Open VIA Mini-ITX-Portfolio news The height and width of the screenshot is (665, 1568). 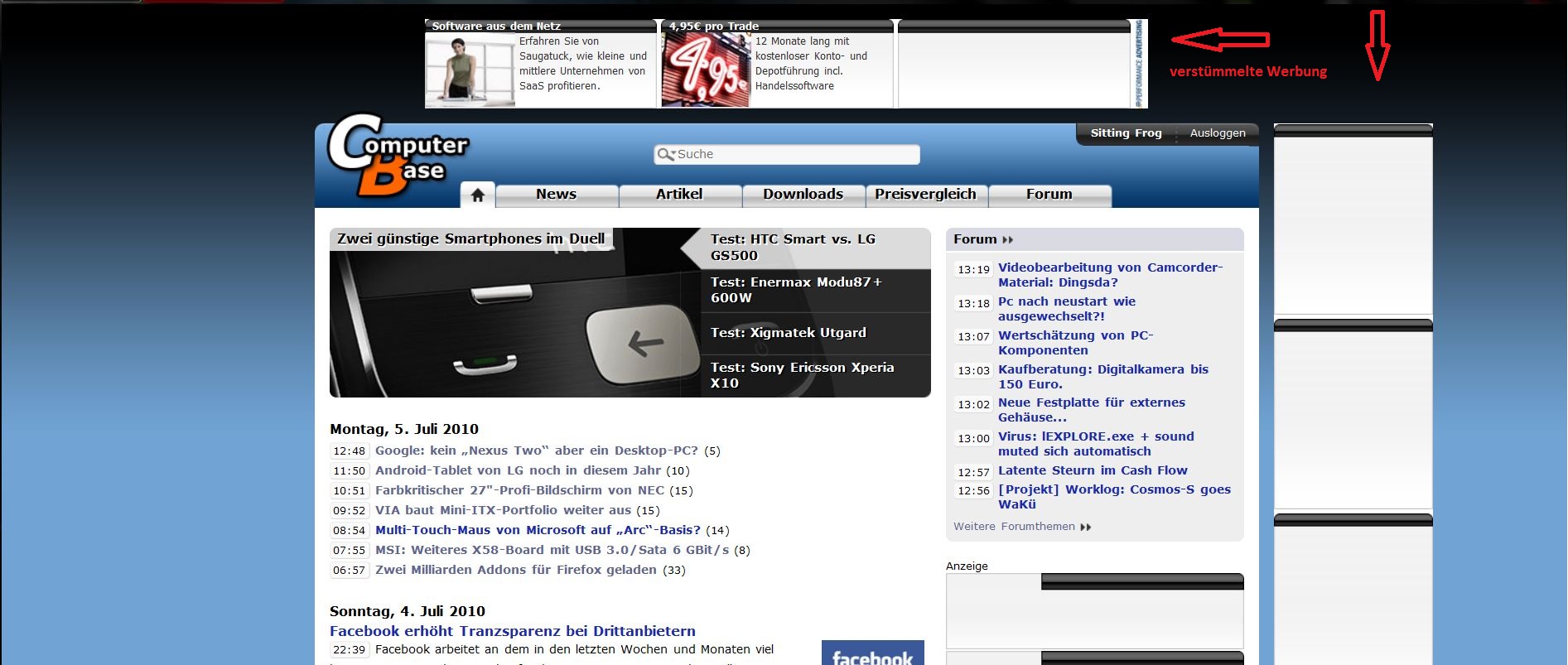click(504, 511)
